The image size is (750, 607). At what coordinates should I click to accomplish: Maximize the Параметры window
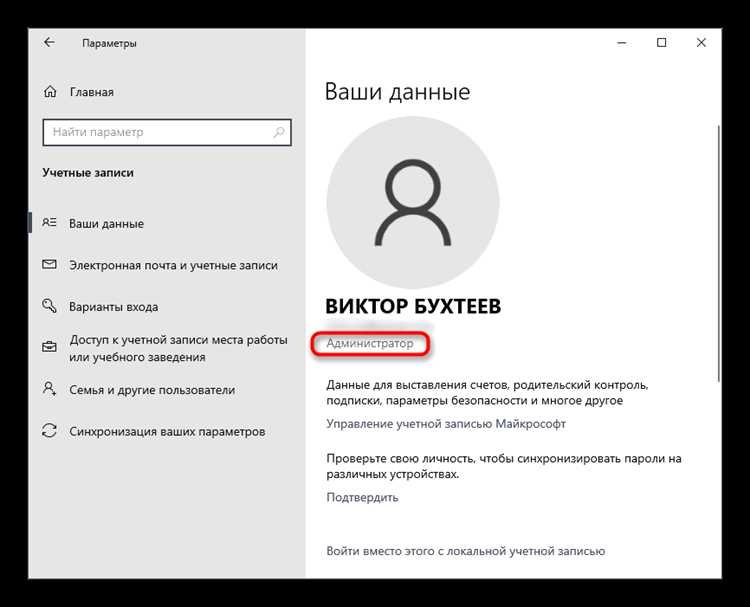coord(662,43)
